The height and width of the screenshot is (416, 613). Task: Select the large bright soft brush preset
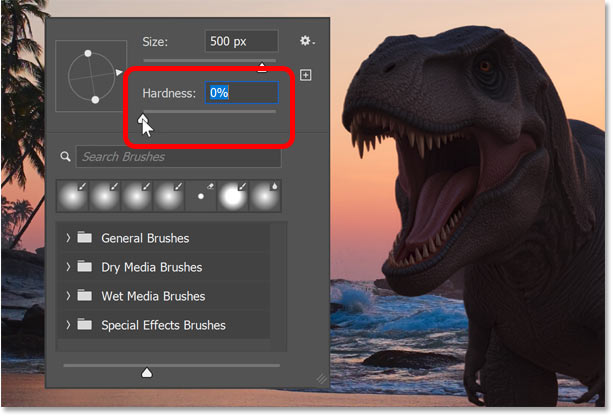coord(233,198)
